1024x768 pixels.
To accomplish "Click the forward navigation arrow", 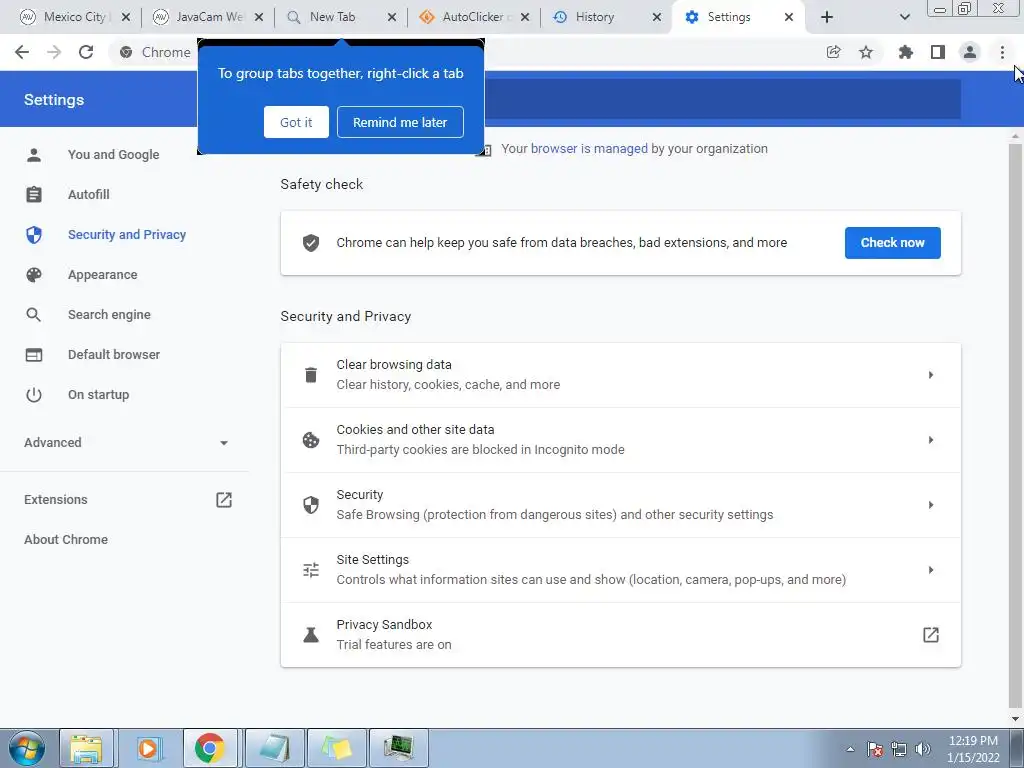I will [x=54, y=52].
